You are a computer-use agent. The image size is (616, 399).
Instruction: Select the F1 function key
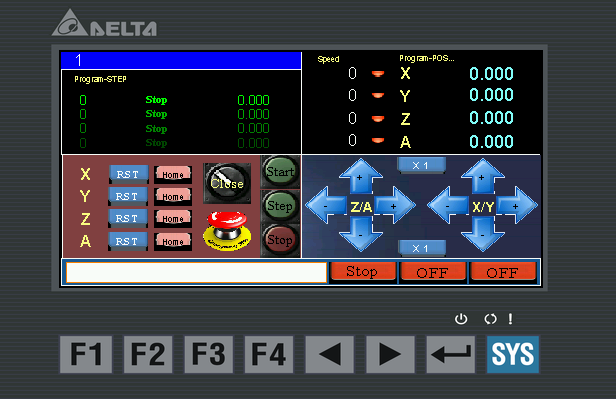[x=86, y=354]
